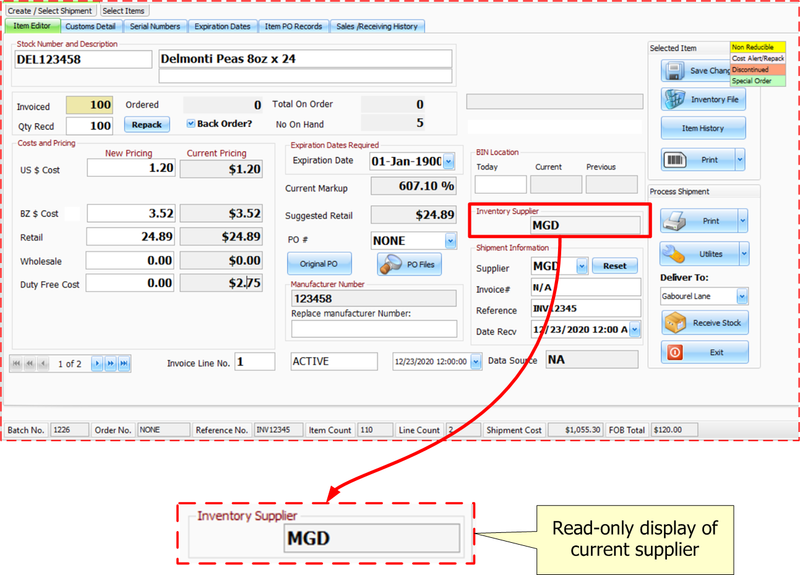This screenshot has height=575, width=800.
Task: Click the barcode Print icon in Selected Item
Action: pos(674,160)
